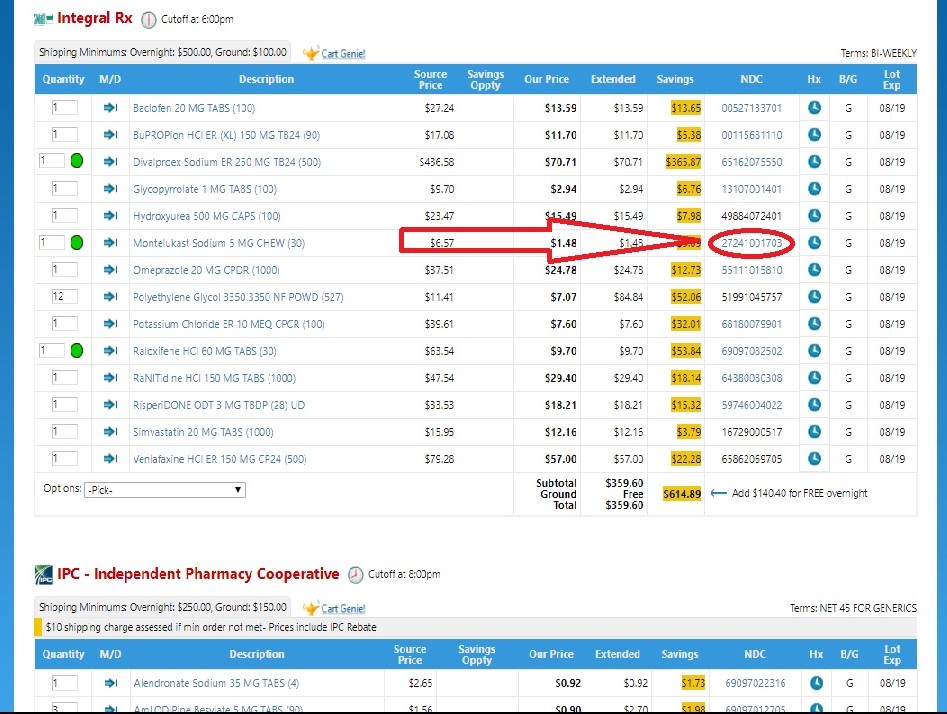
Task: Click the move arrow icon for BuPROPion row
Action: click(x=110, y=135)
